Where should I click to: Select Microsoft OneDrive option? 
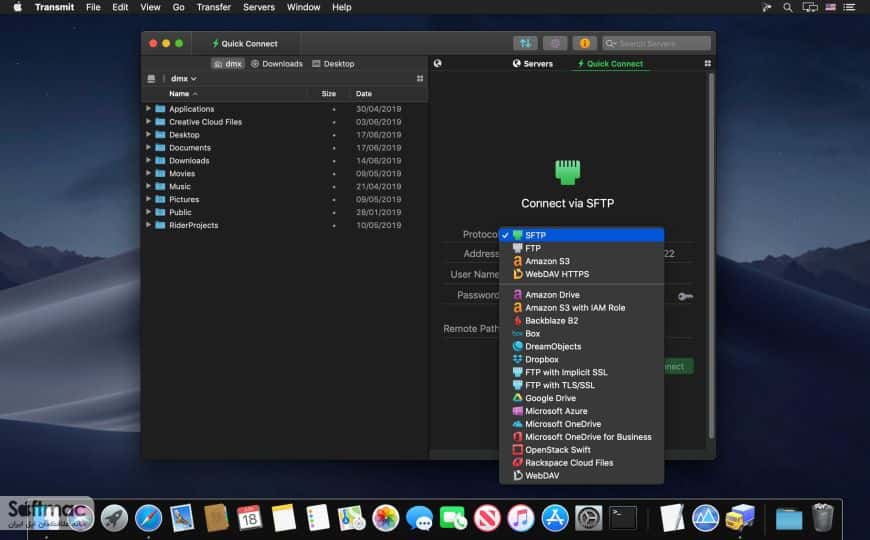[x=581, y=424]
